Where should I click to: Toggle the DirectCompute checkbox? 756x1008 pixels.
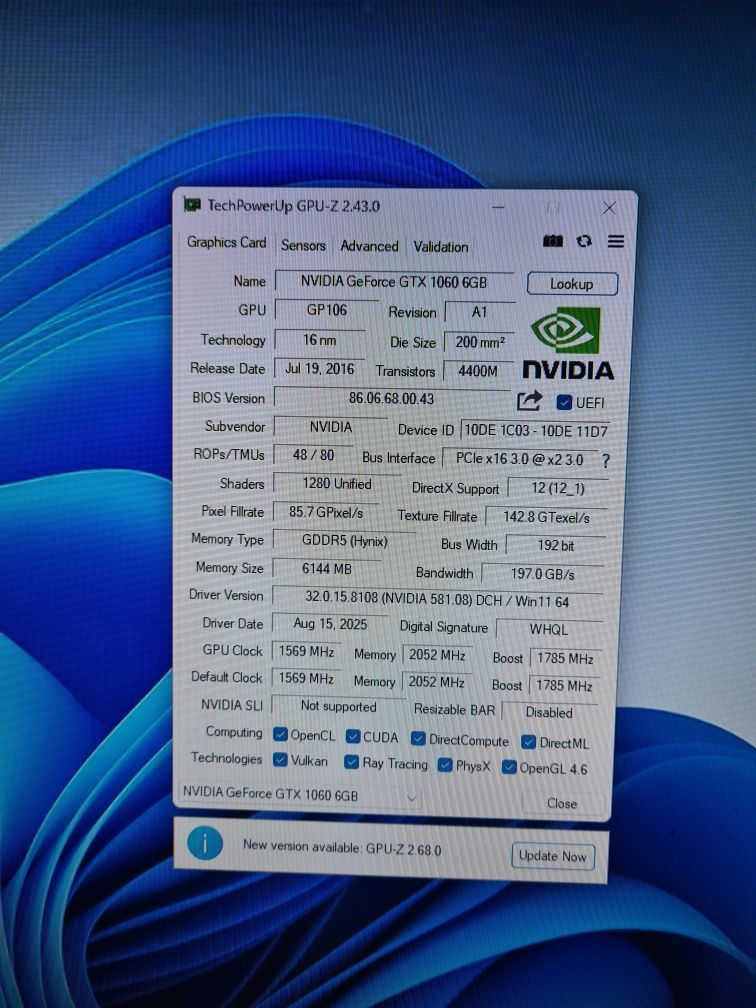click(x=418, y=739)
